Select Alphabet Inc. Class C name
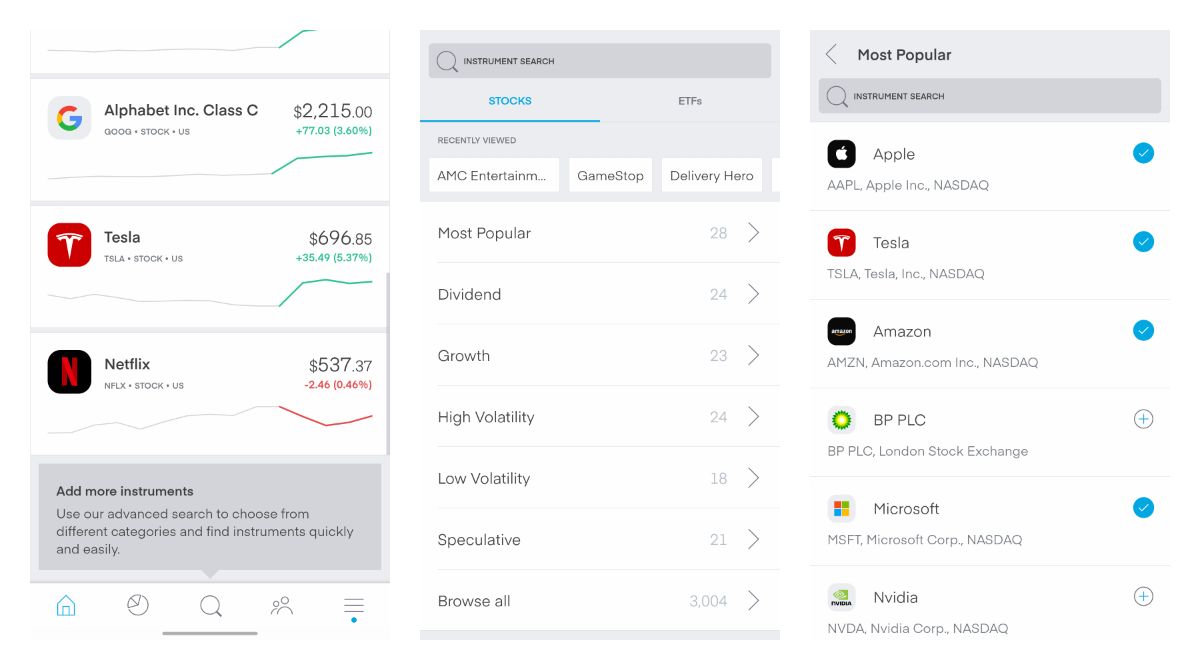Screen dimensions: 1200x670 click(181, 110)
